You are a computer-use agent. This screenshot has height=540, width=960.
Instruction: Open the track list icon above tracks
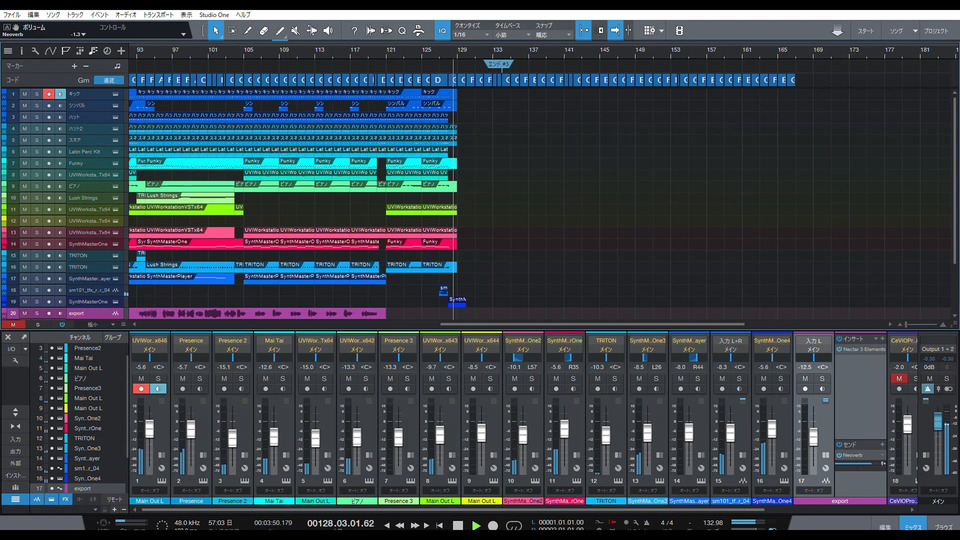8,51
